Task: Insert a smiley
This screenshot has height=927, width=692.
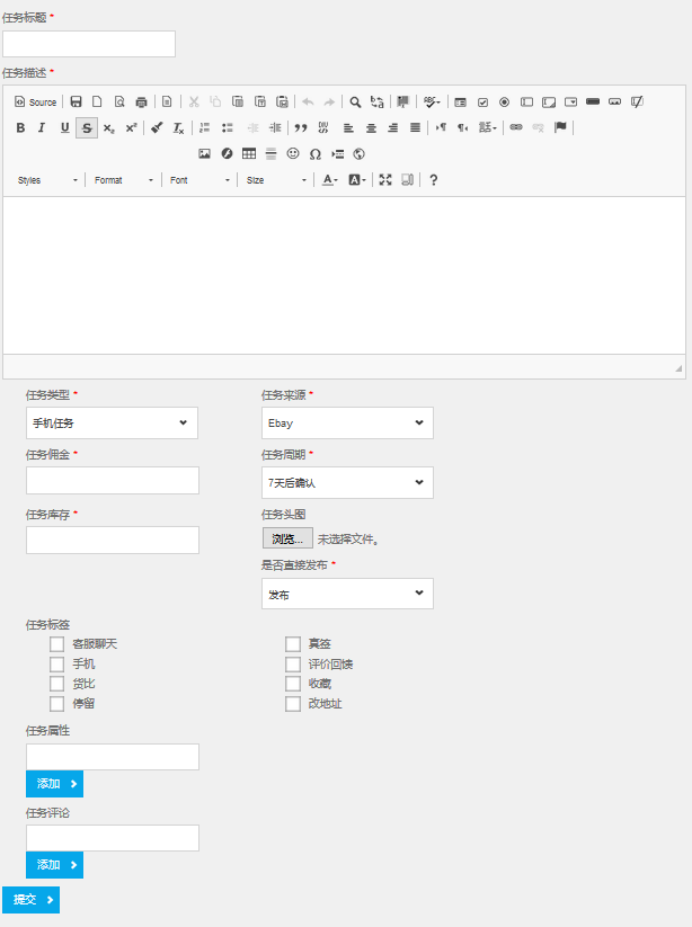Action: [x=293, y=154]
